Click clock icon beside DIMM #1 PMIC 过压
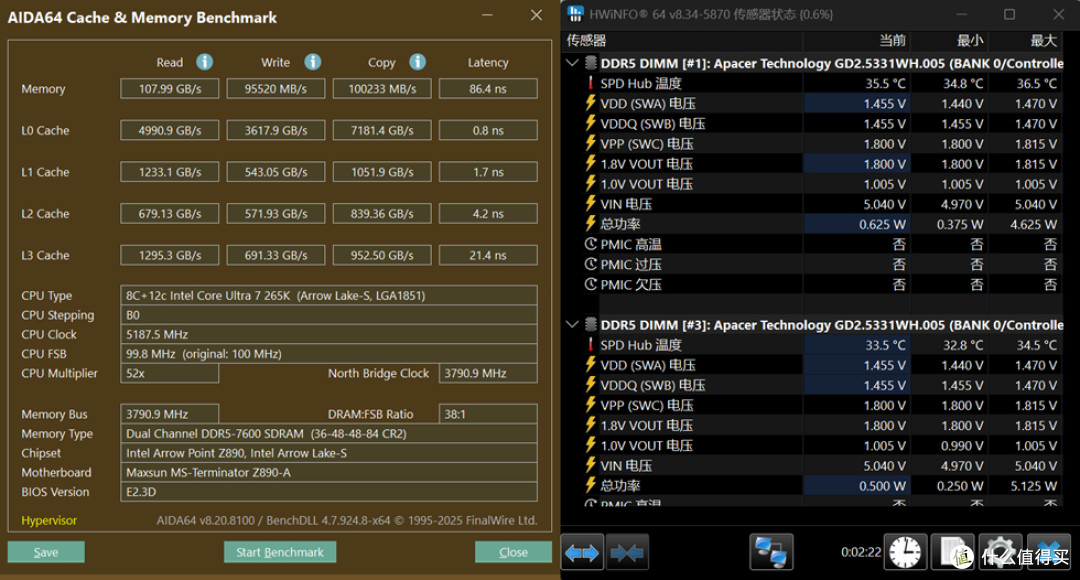Viewport: 1080px width, 580px height. tap(590, 264)
